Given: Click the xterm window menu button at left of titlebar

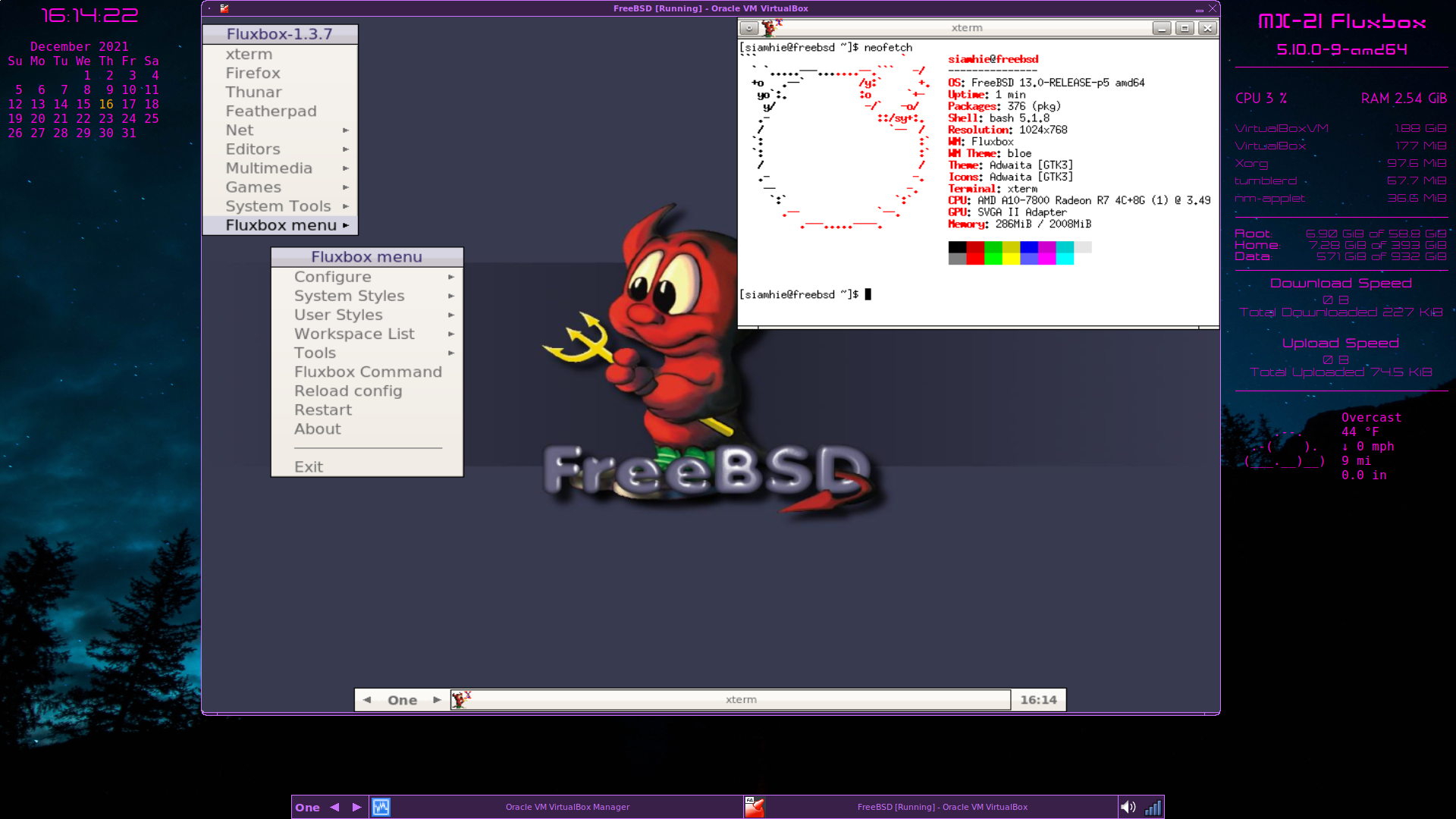Looking at the screenshot, I should click(x=748, y=28).
